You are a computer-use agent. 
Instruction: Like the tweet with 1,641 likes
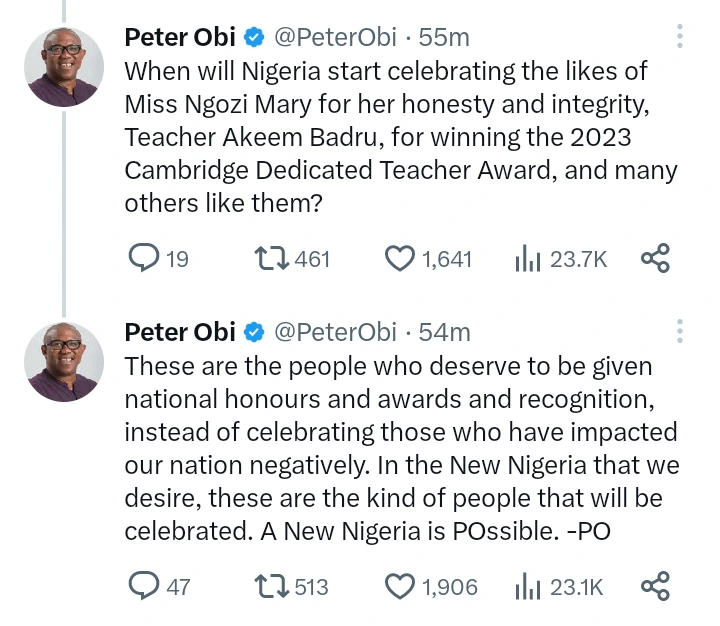400,259
